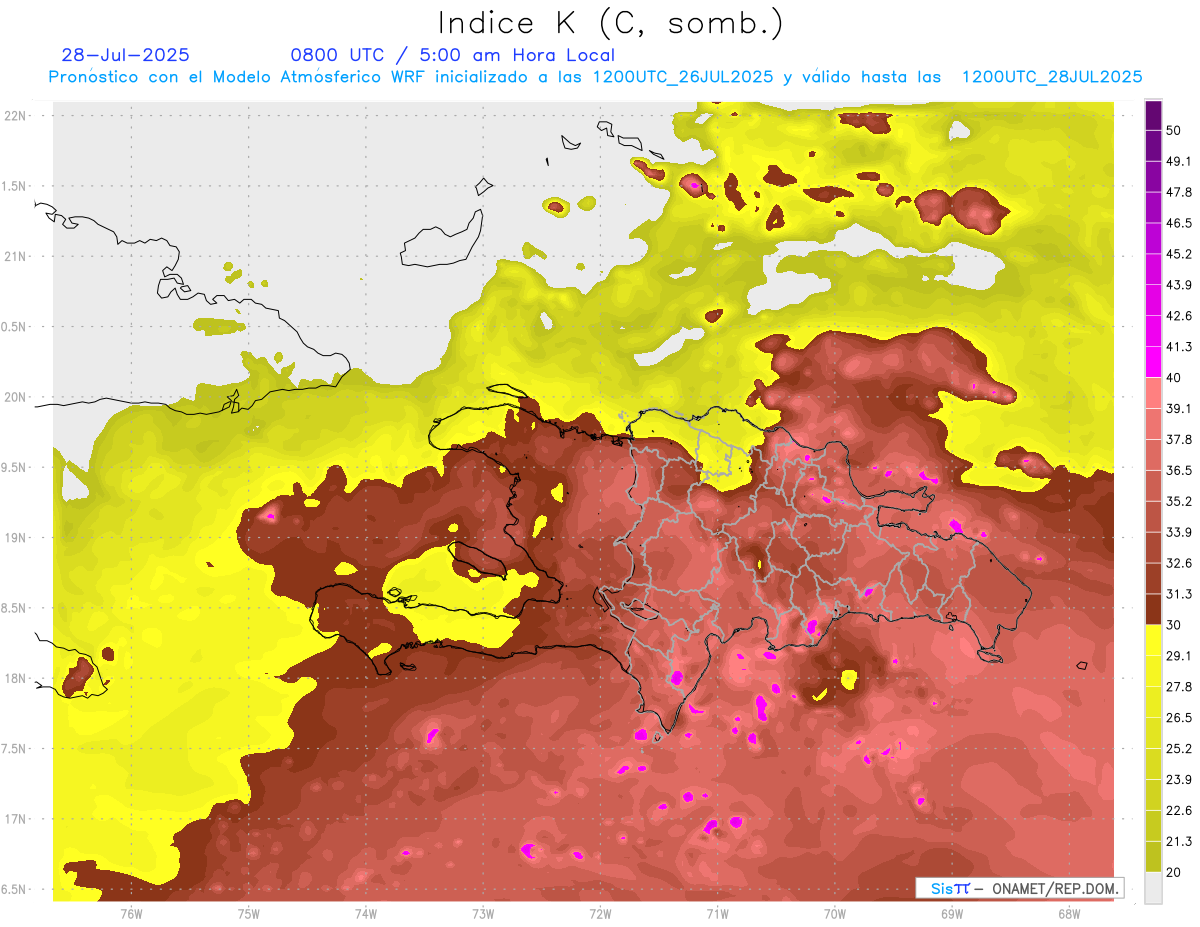Click the '20N' latitude label
Viewport: 1200px width, 927px height.
click(16, 397)
